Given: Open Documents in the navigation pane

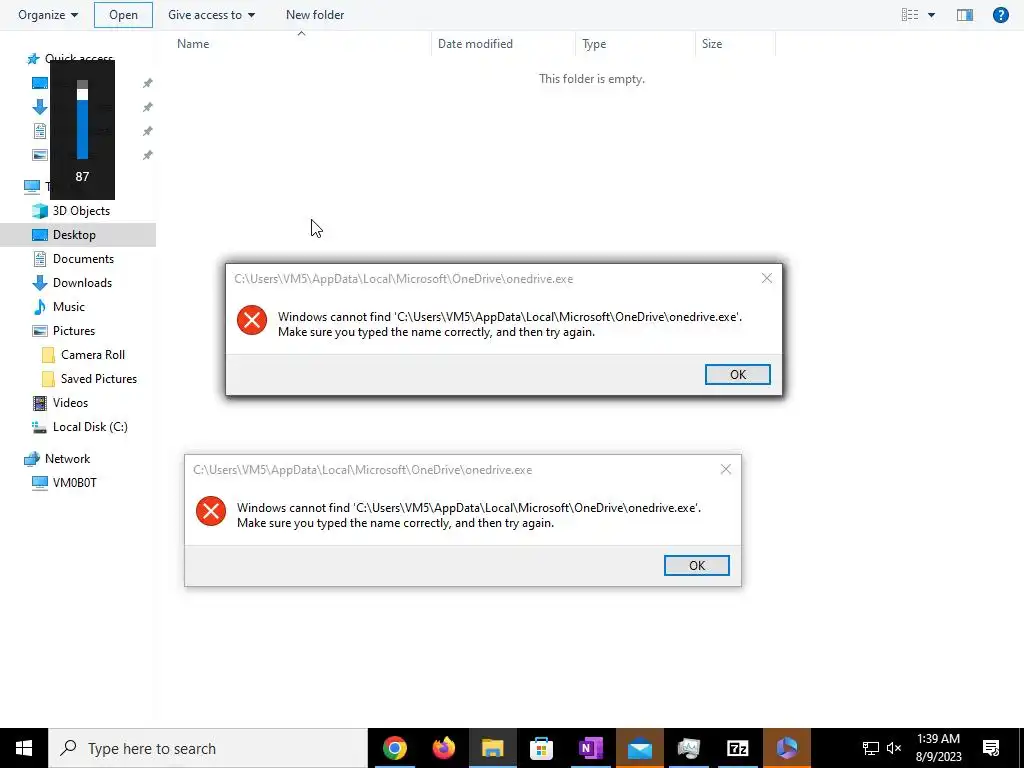Looking at the screenshot, I should tap(83, 259).
